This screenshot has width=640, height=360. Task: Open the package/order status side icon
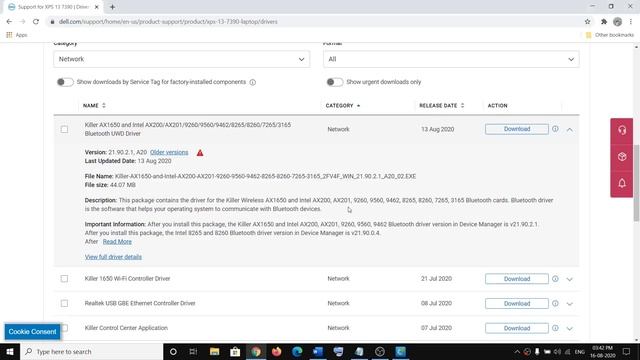622,157
